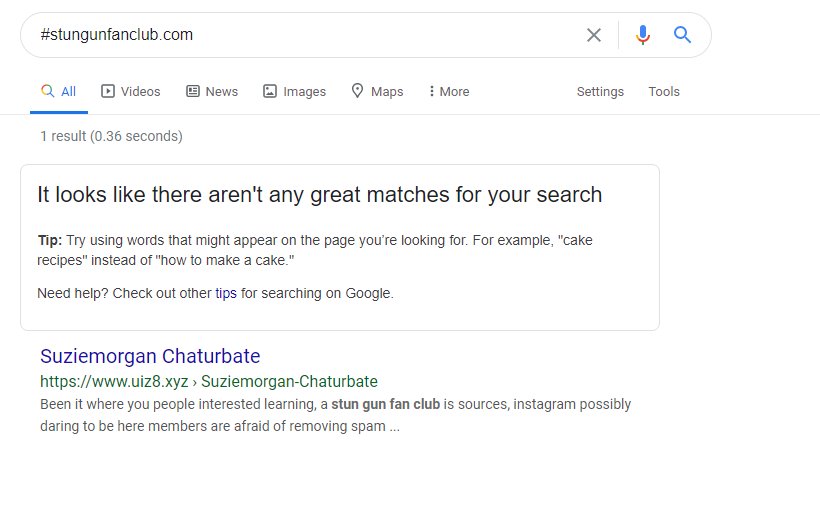This screenshot has width=820, height=508.
Task: Switch to the Images tab
Action: (294, 92)
